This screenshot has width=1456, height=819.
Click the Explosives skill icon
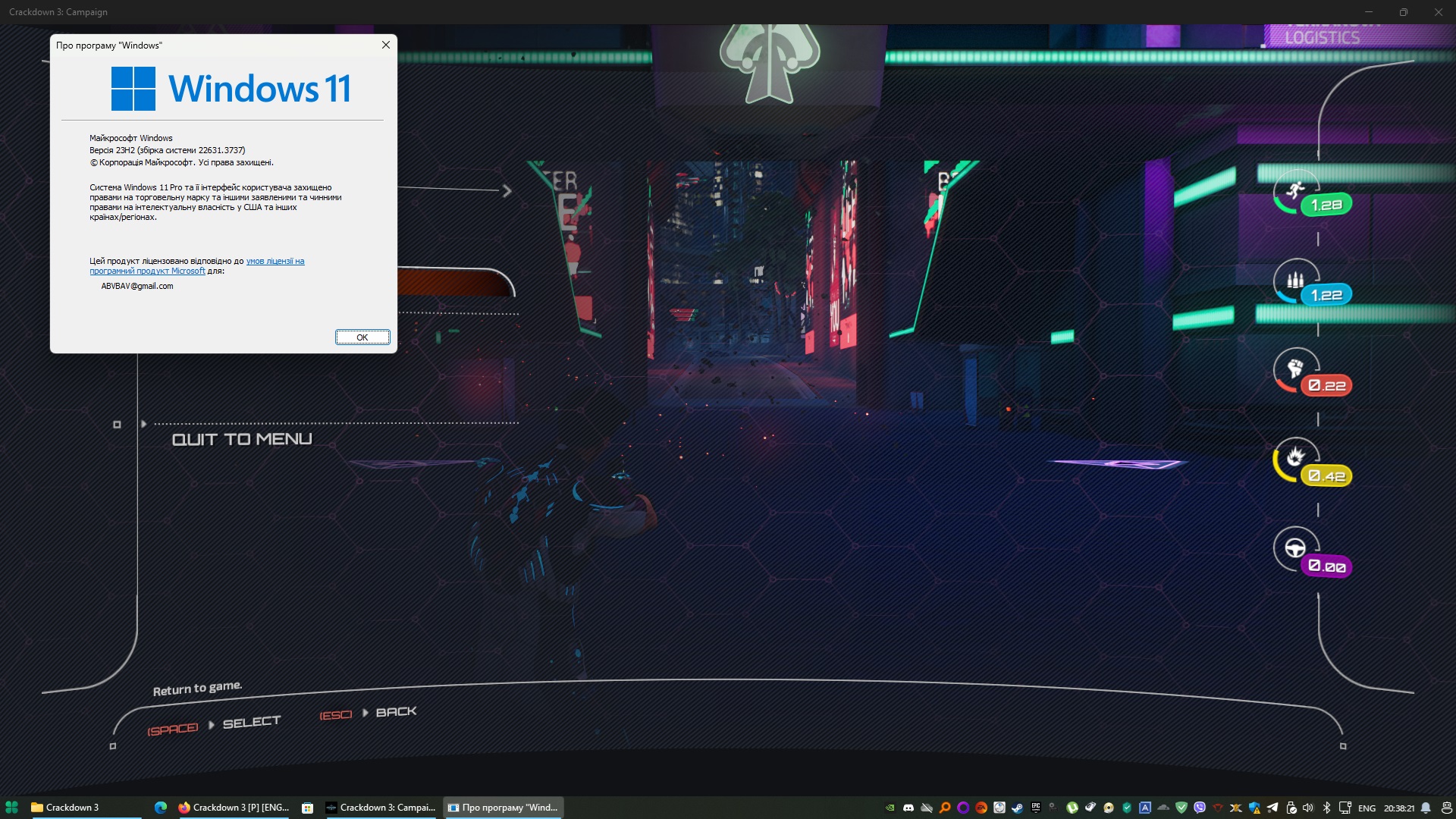coord(1295,457)
